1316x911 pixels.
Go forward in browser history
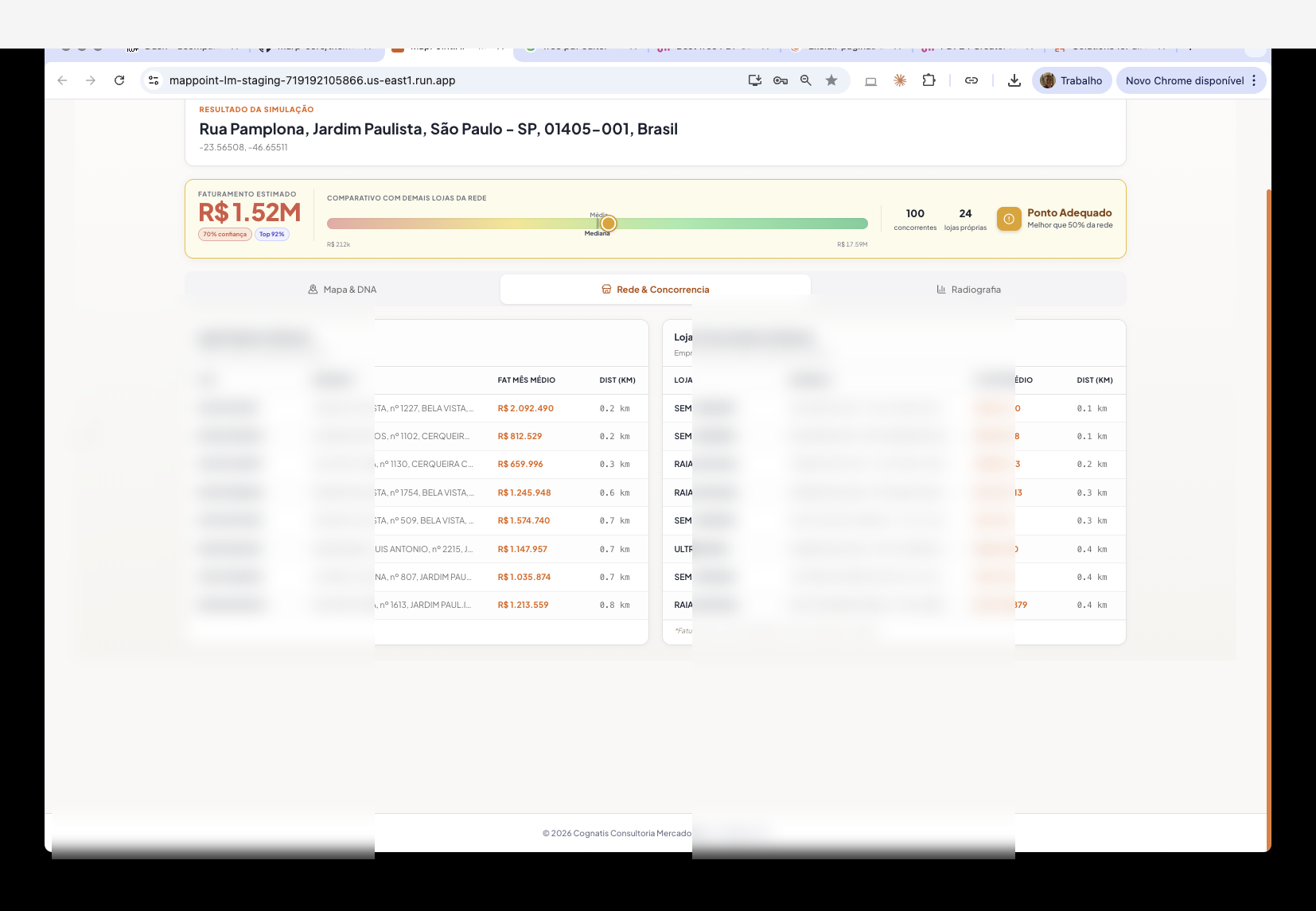click(91, 80)
